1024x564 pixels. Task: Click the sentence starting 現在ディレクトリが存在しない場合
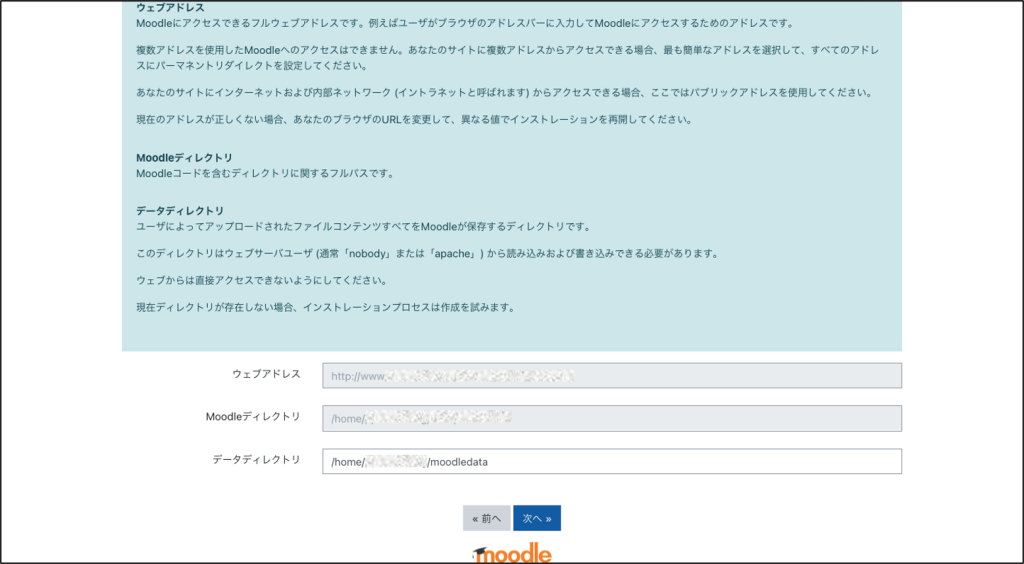pyautogui.click(x=326, y=307)
